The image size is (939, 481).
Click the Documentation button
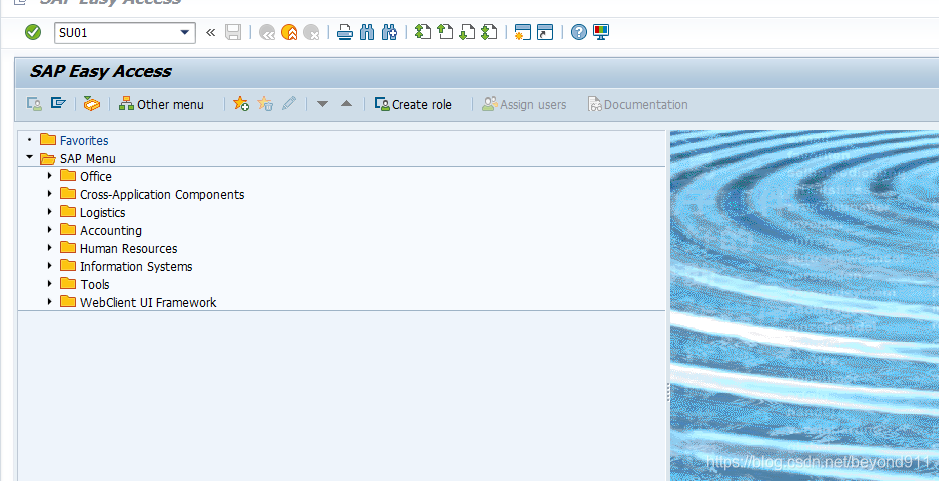[637, 104]
